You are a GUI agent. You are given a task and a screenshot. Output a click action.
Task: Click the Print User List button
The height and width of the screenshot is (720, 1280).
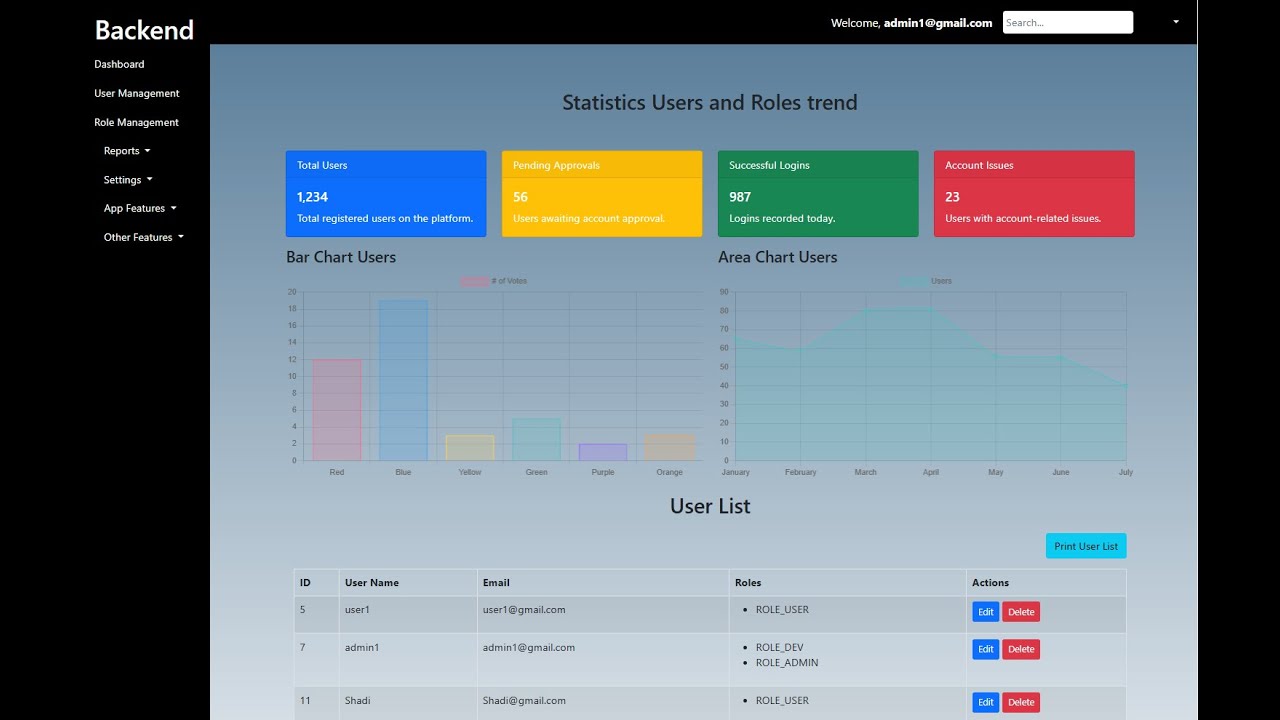point(1086,546)
